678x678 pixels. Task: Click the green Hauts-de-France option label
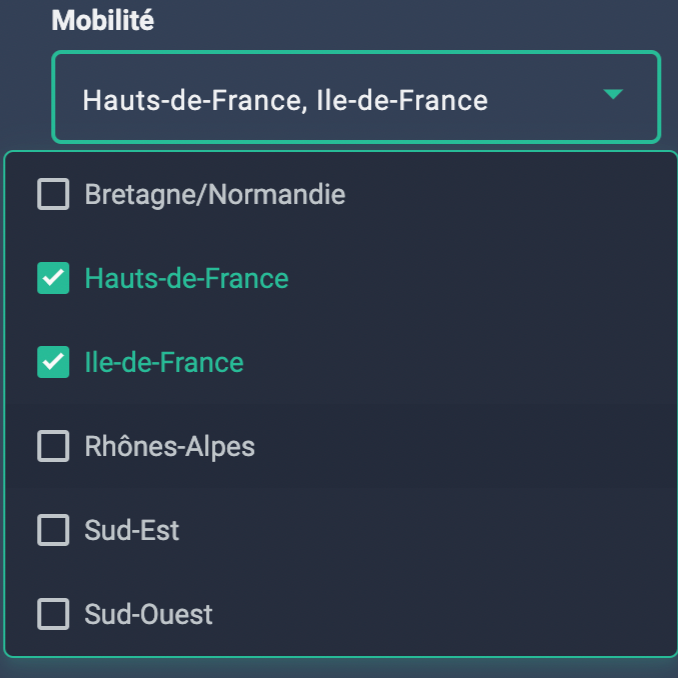(x=186, y=278)
